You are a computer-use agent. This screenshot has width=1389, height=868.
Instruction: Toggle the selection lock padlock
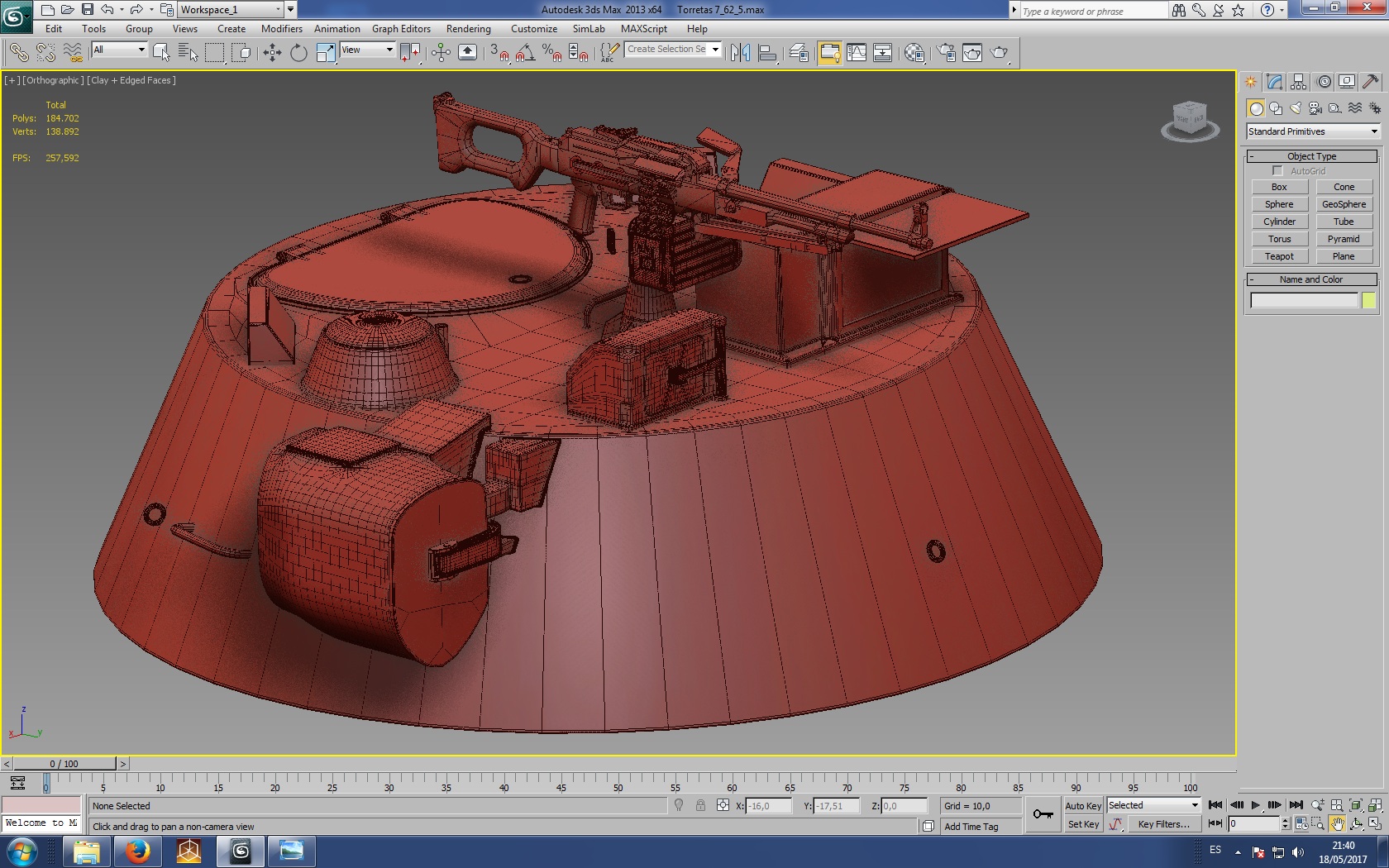click(x=700, y=806)
